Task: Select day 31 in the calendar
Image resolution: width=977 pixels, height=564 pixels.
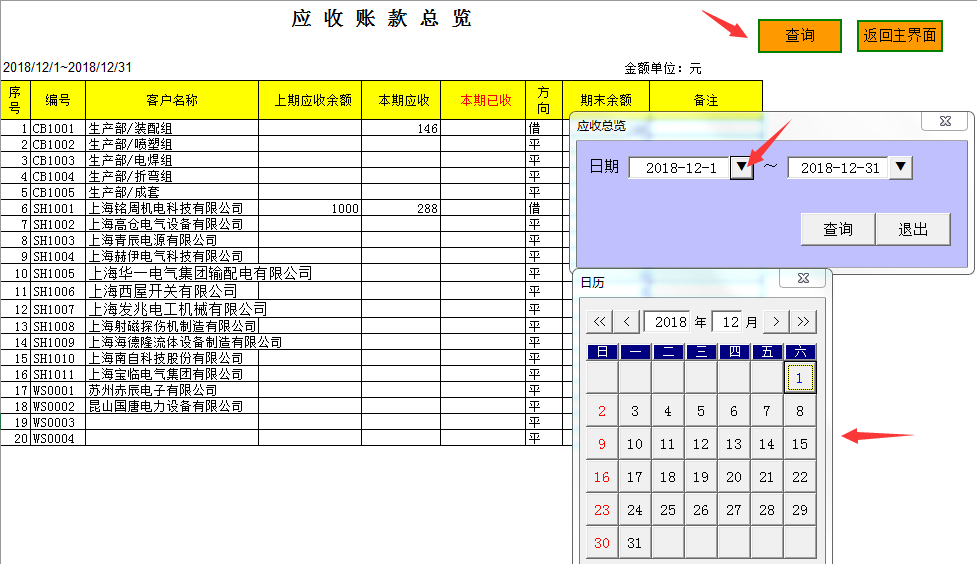Action: pos(635,543)
